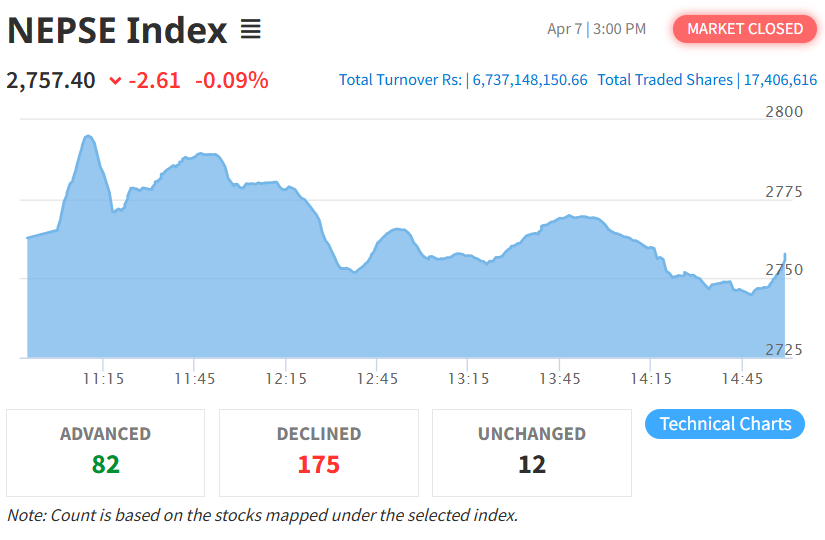
Task: Click the DECLINED 175 count box
Action: 318,452
